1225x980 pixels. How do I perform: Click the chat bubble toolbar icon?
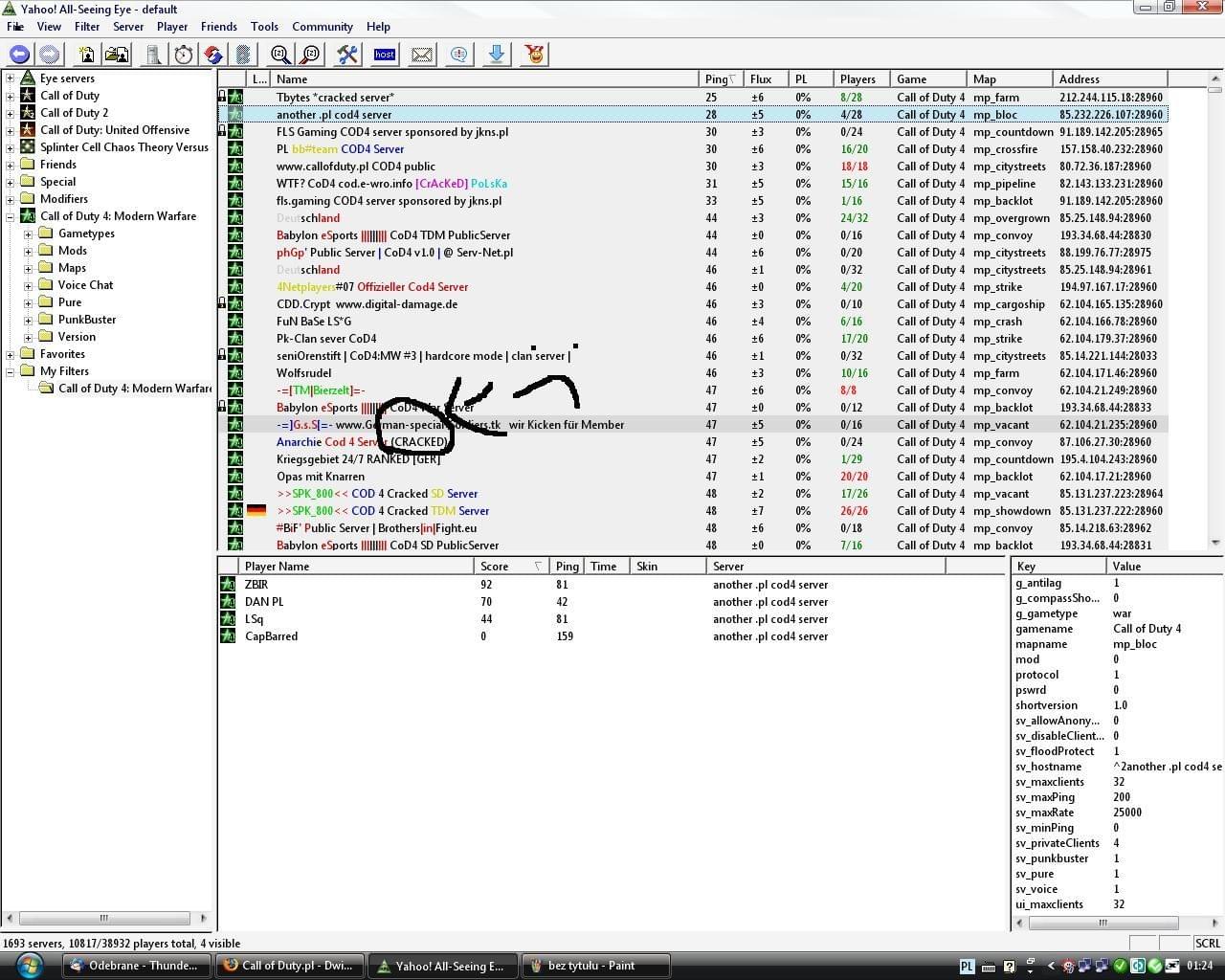[459, 55]
